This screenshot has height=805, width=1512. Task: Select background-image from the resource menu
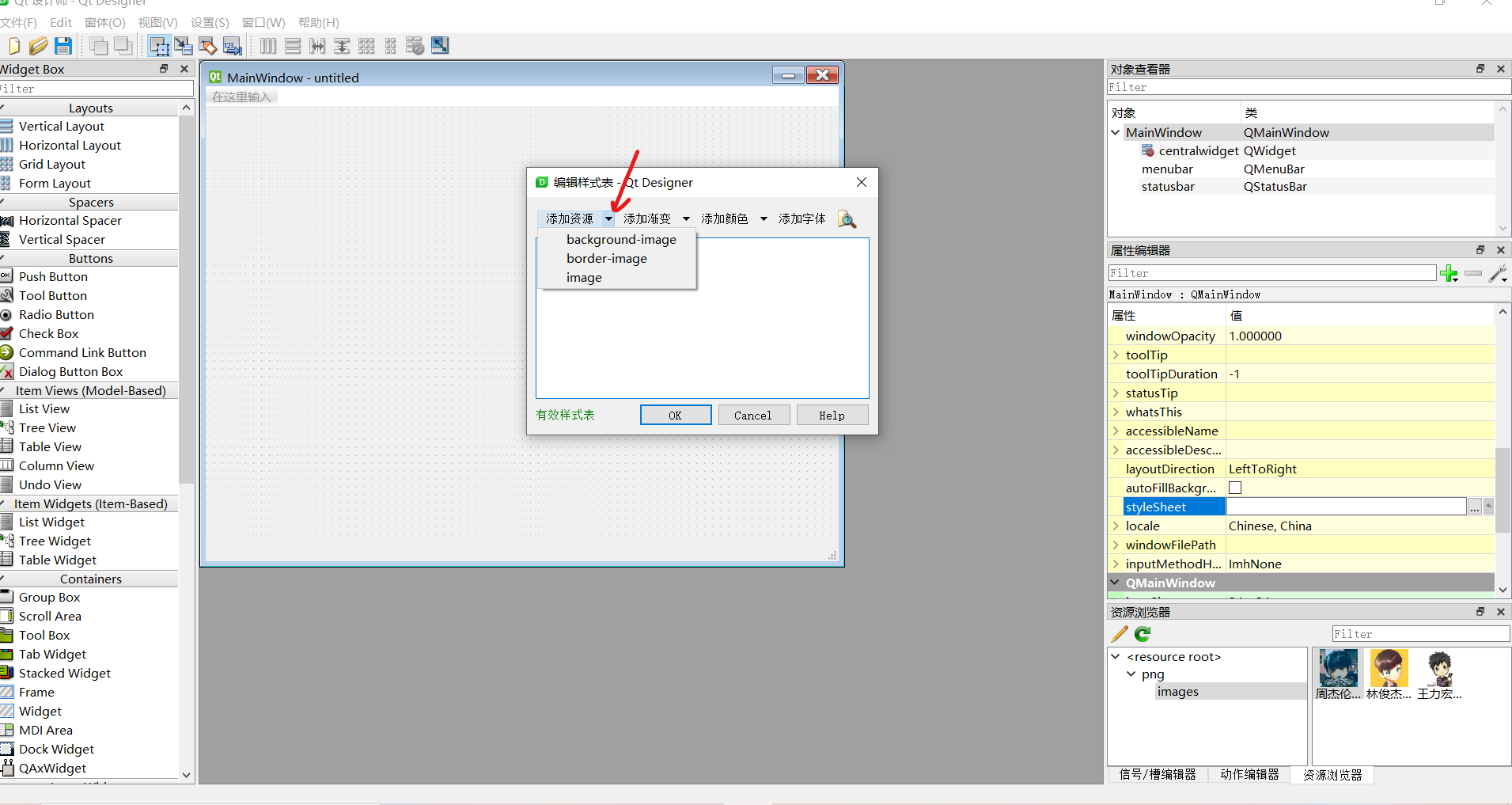coord(621,239)
